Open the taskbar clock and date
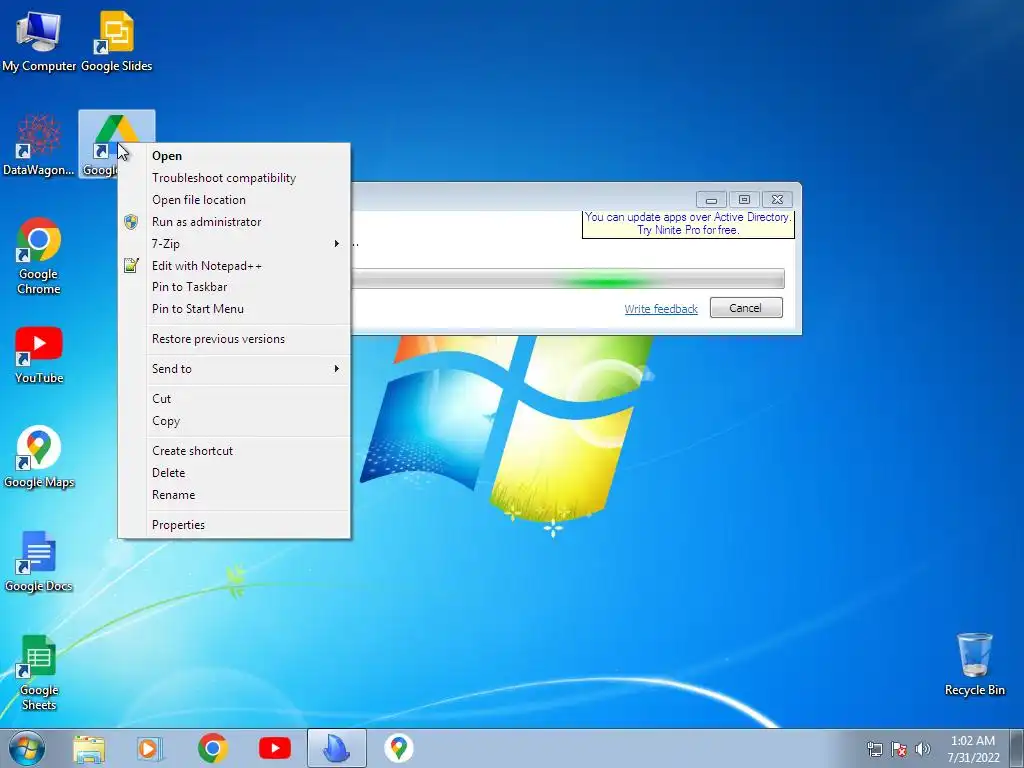1024x768 pixels. pyautogui.click(x=973, y=749)
